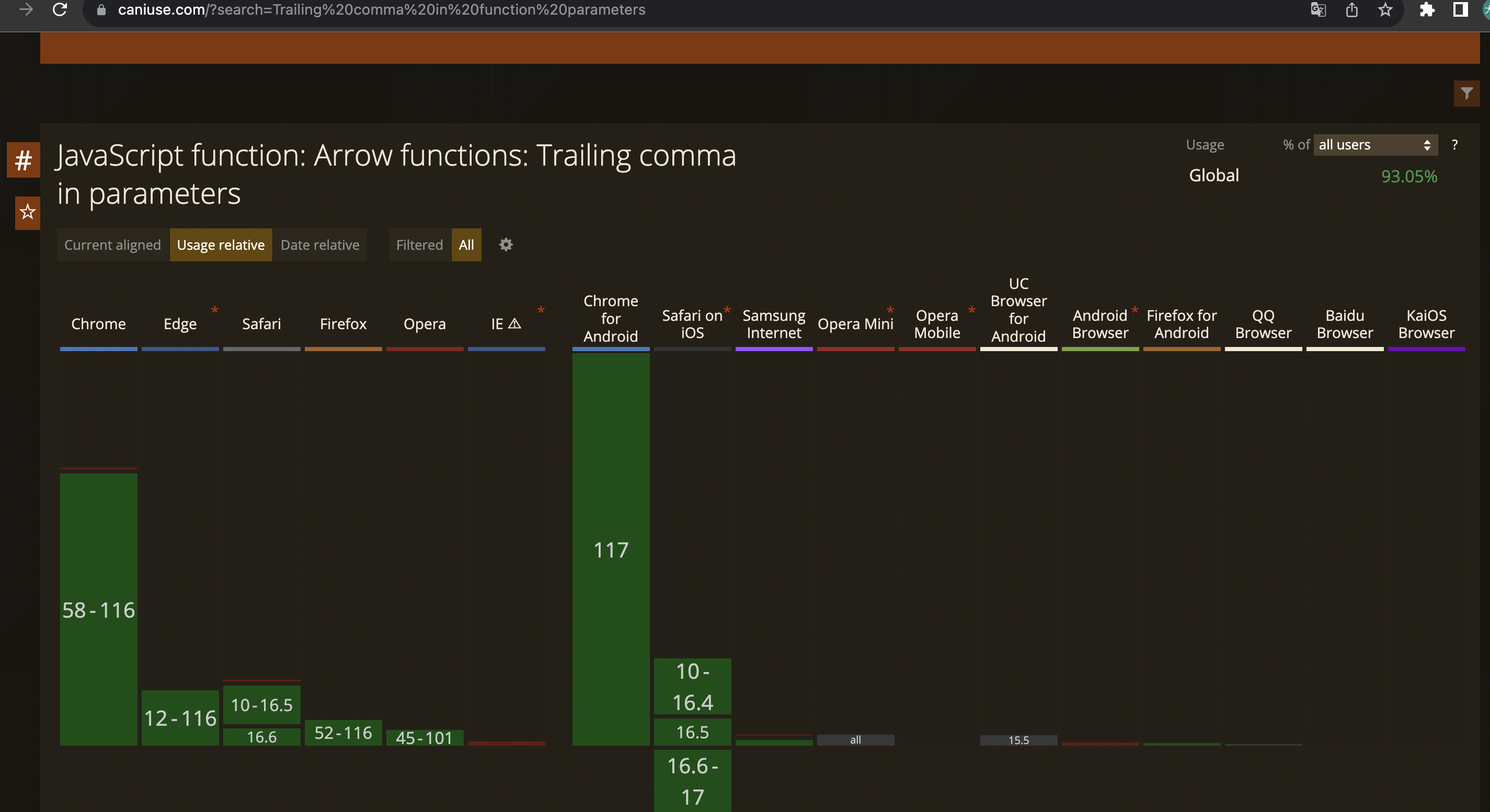Select the Usage relative view
1490x812 pixels.
221,245
